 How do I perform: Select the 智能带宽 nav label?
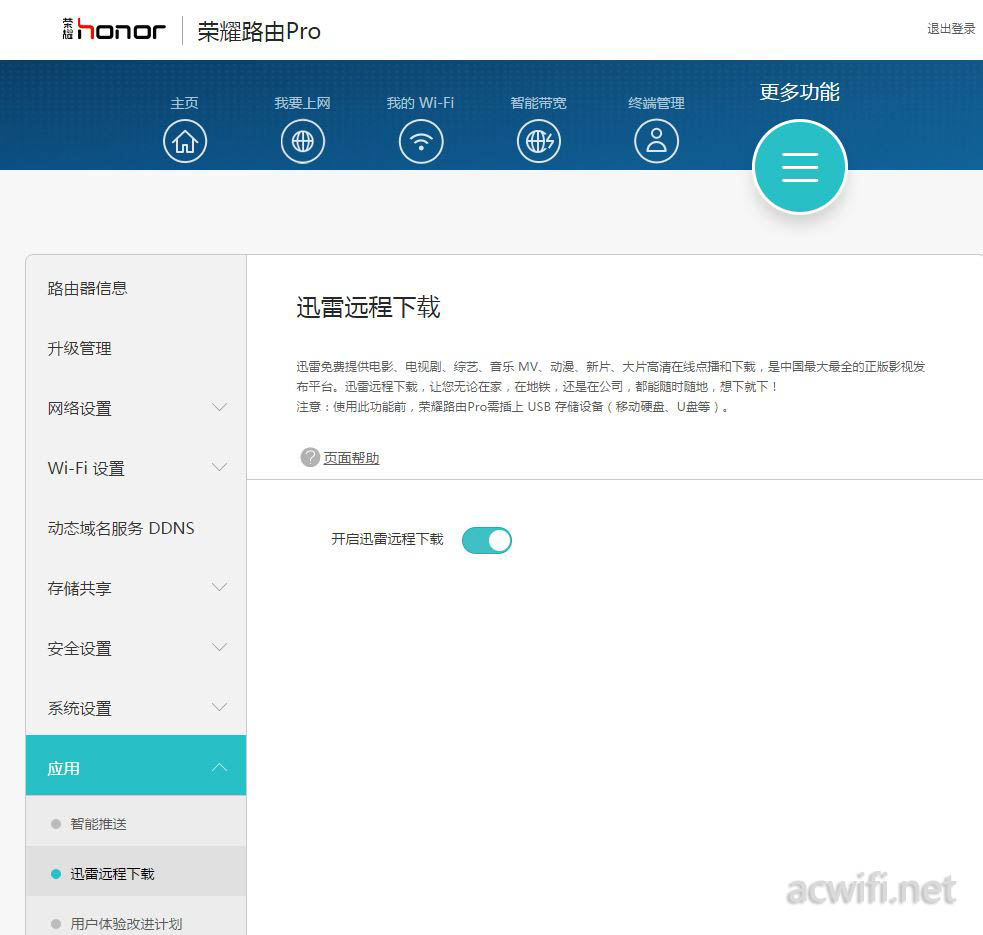539,103
